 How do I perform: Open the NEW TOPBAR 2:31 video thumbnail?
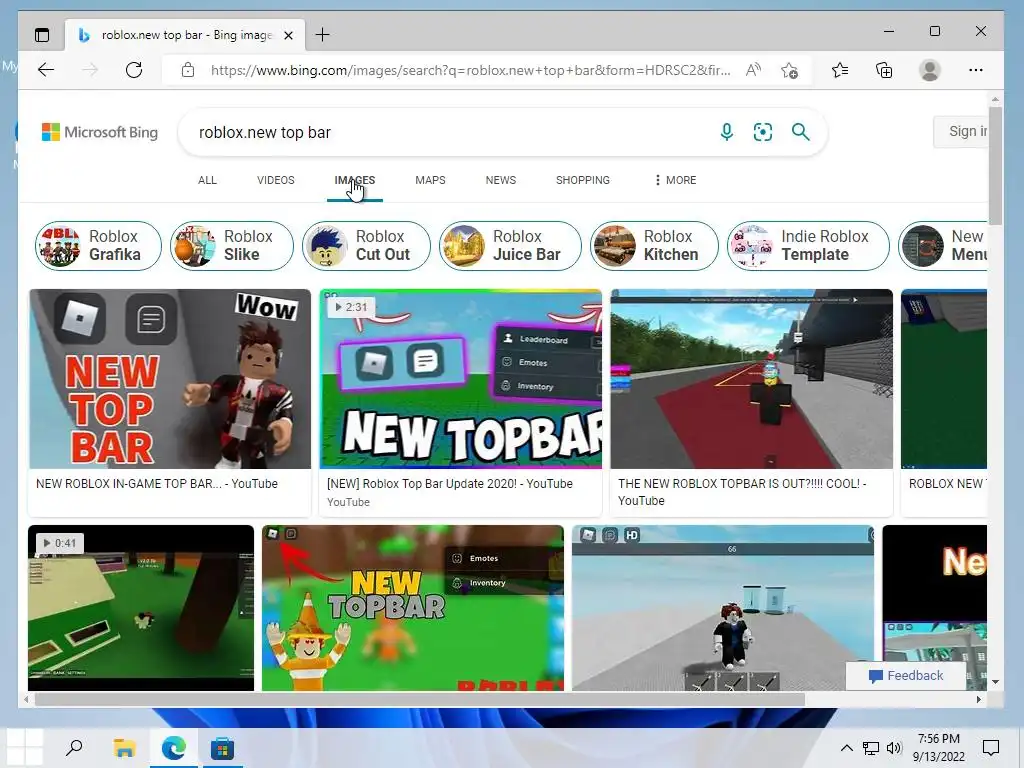click(x=460, y=379)
